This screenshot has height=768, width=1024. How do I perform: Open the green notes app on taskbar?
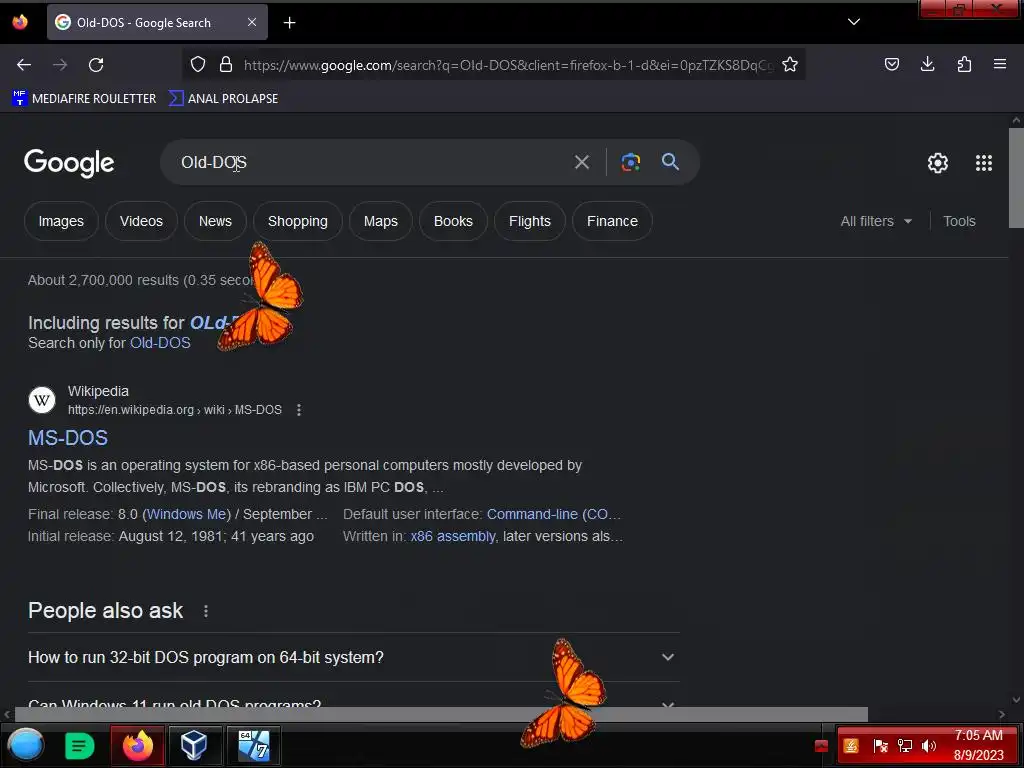(x=80, y=745)
